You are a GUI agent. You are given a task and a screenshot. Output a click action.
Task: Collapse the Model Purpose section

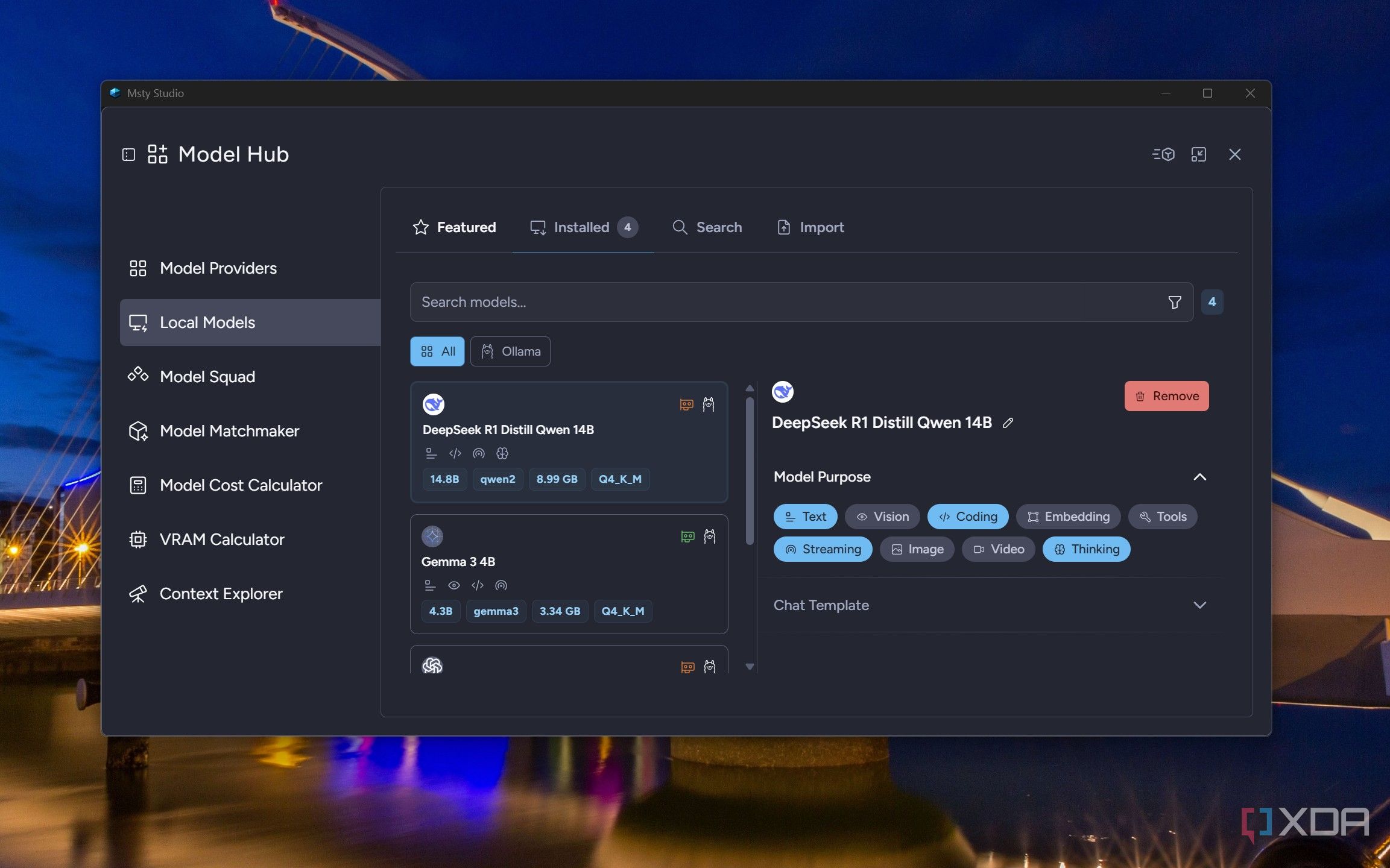[1200, 477]
